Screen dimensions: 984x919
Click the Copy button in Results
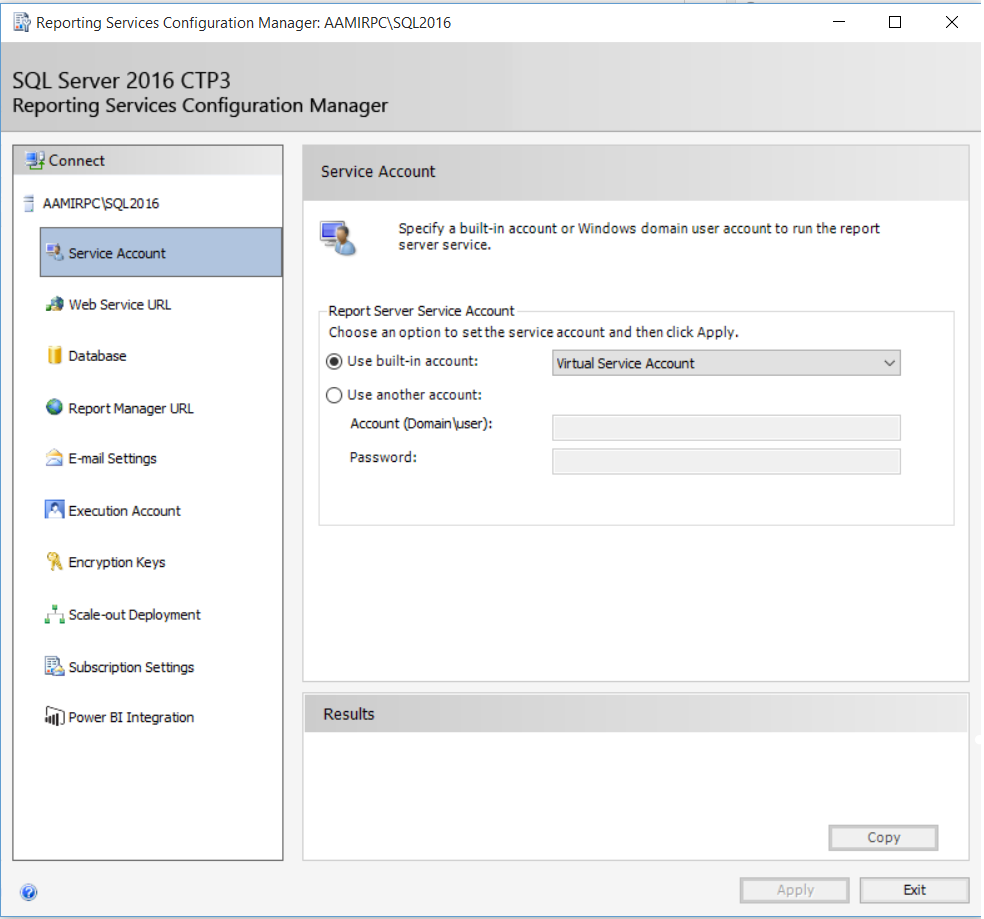click(883, 837)
